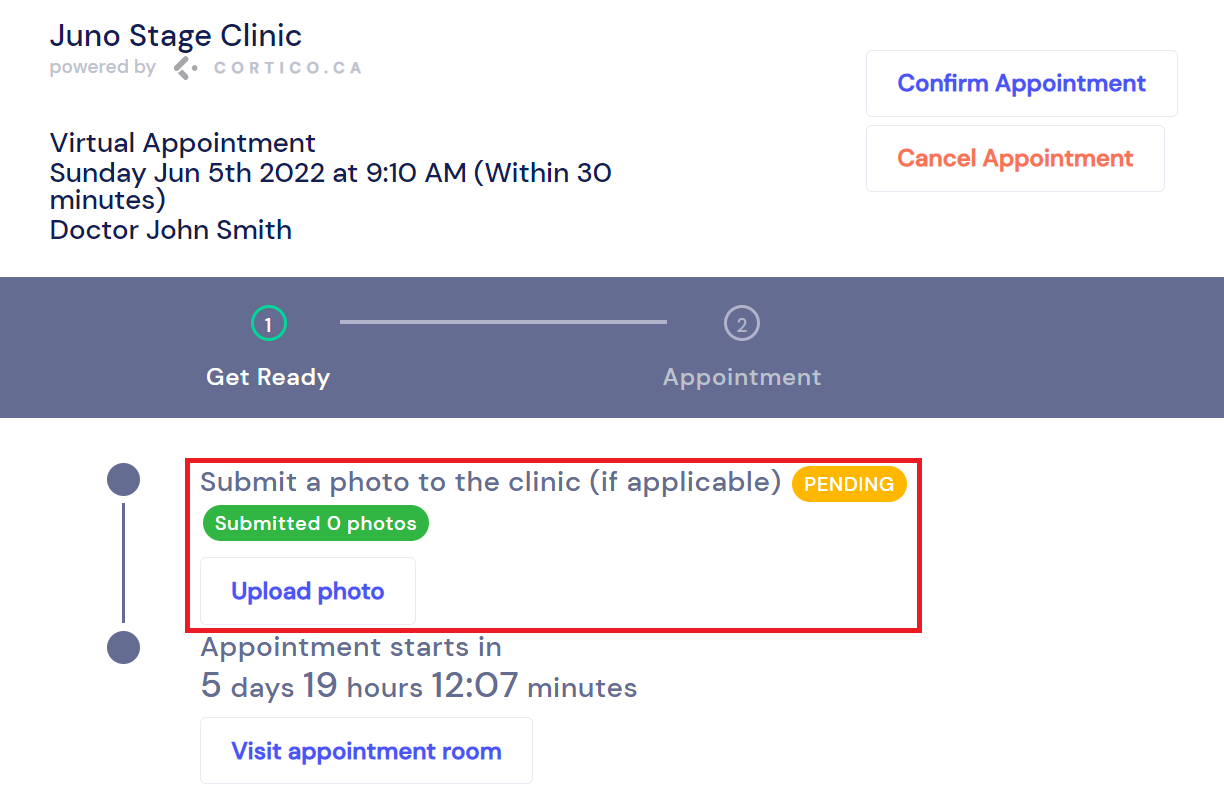Open the CORTICO.CA link text

[x=288, y=68]
